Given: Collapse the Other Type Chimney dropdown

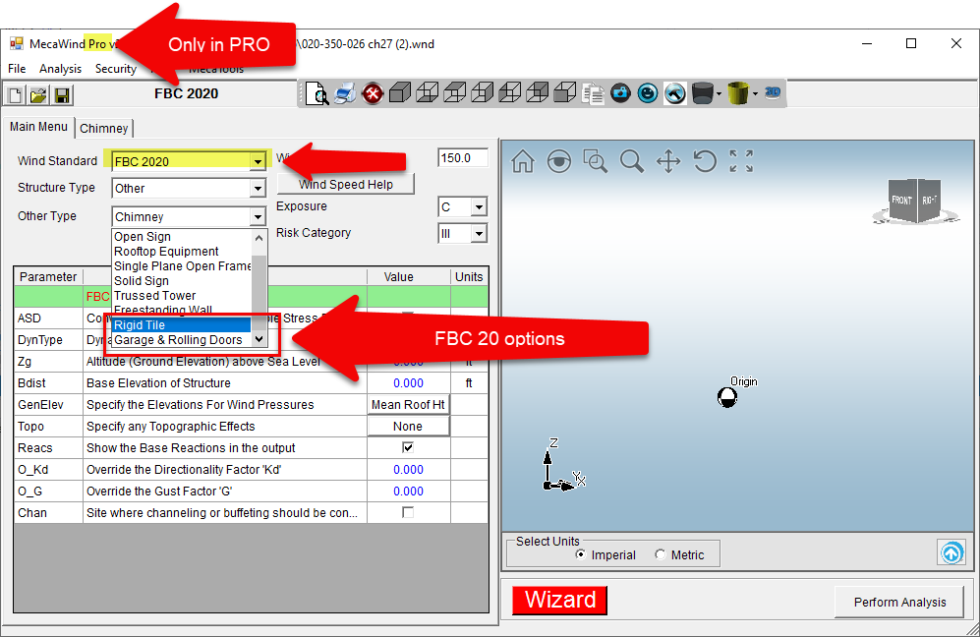Looking at the screenshot, I should (258, 216).
